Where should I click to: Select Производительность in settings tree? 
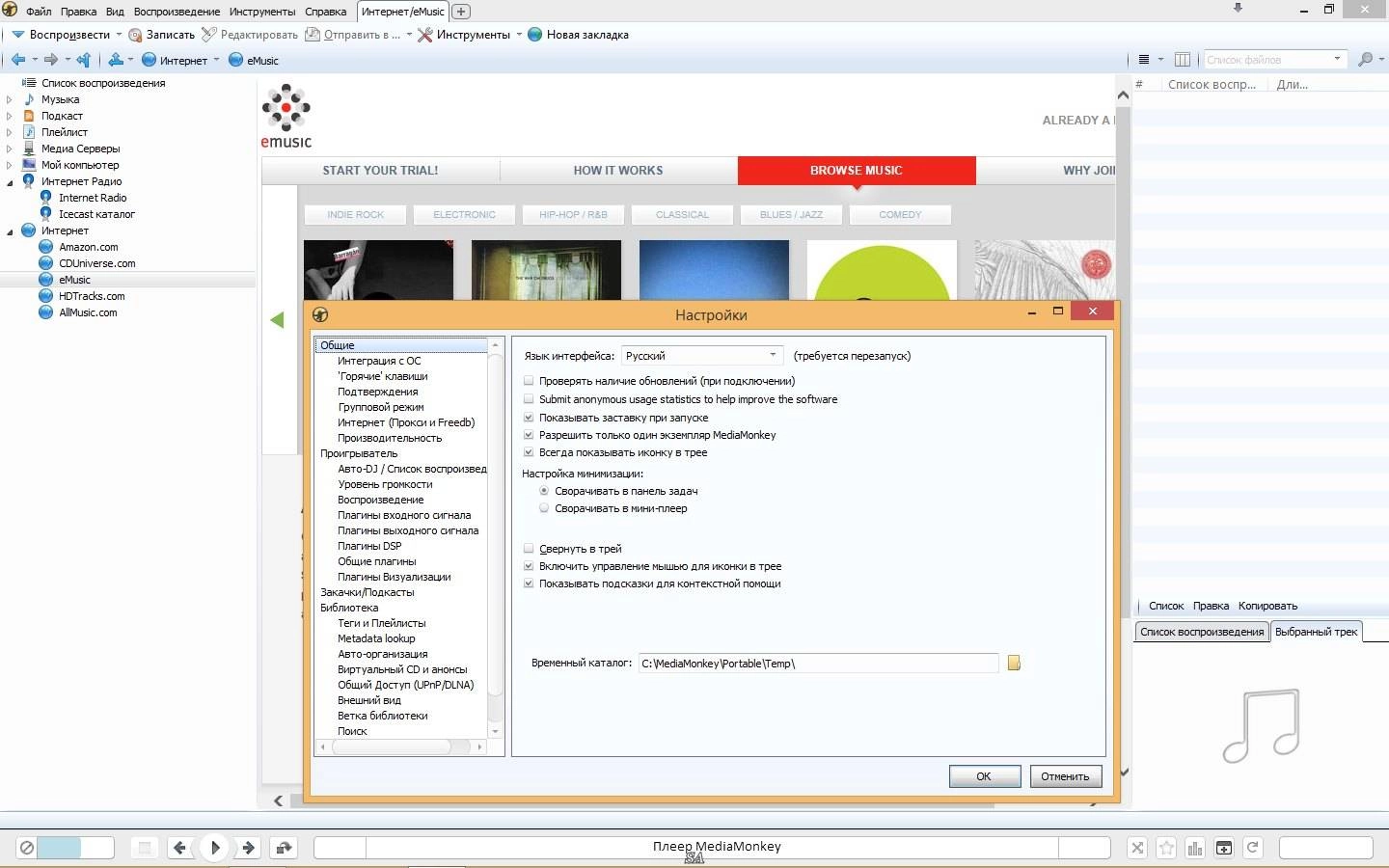tap(390, 438)
